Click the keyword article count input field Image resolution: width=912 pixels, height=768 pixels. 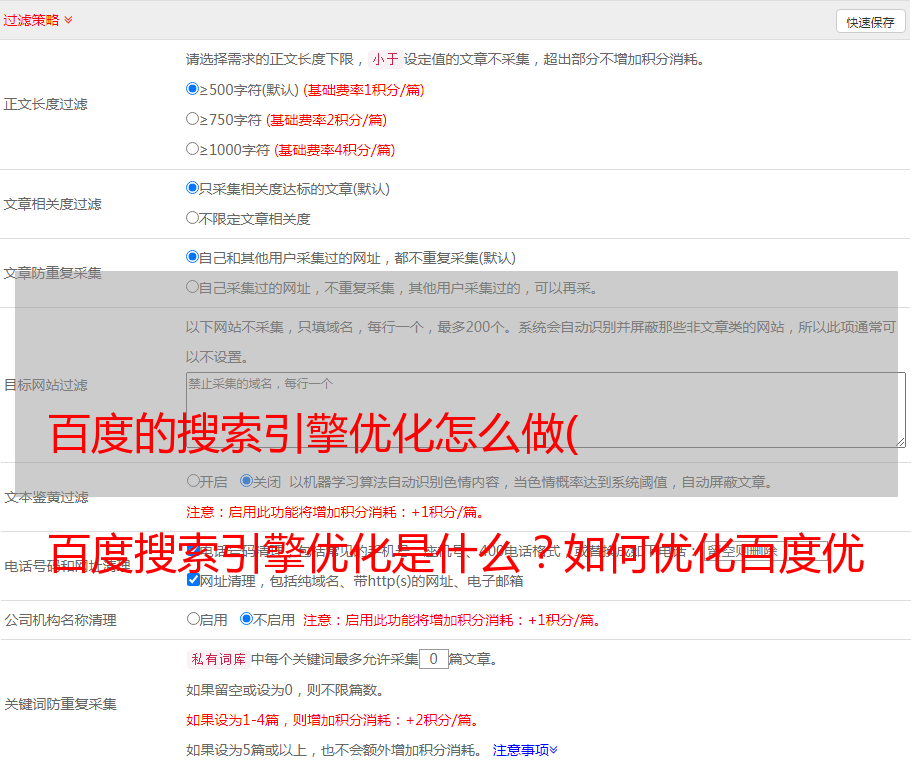pos(433,659)
